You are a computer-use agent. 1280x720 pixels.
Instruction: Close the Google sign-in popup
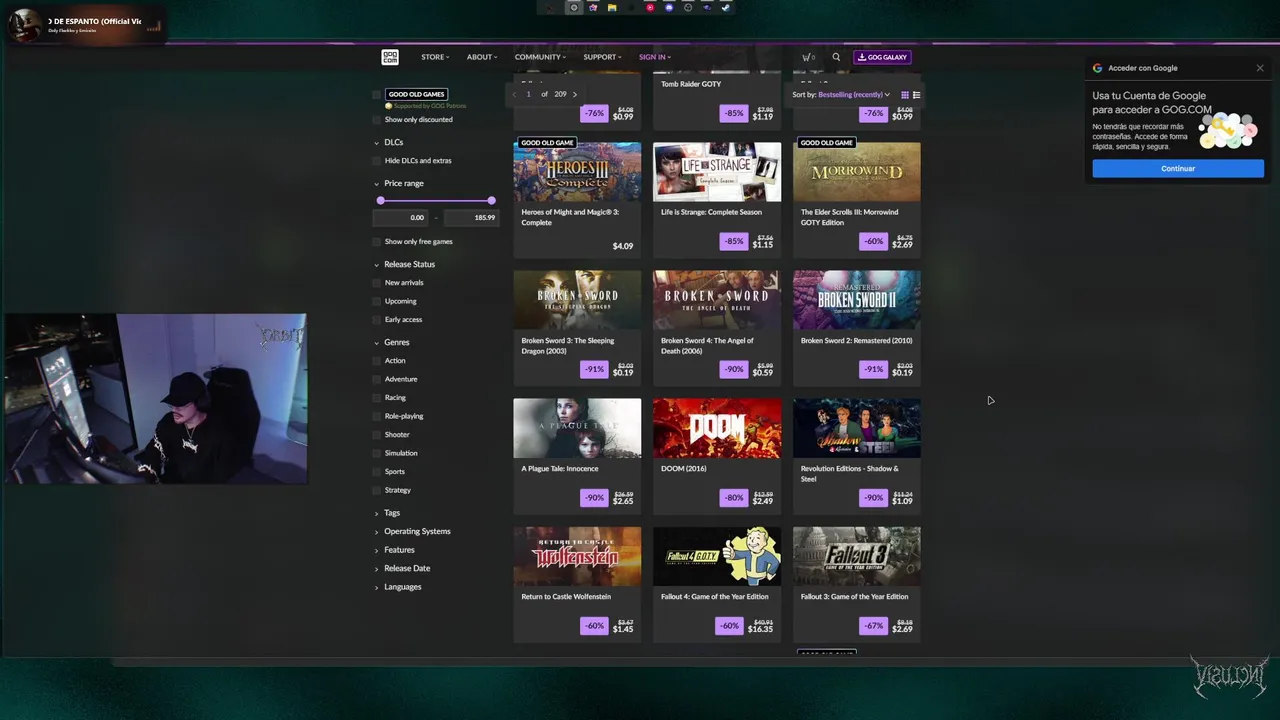(x=1260, y=68)
